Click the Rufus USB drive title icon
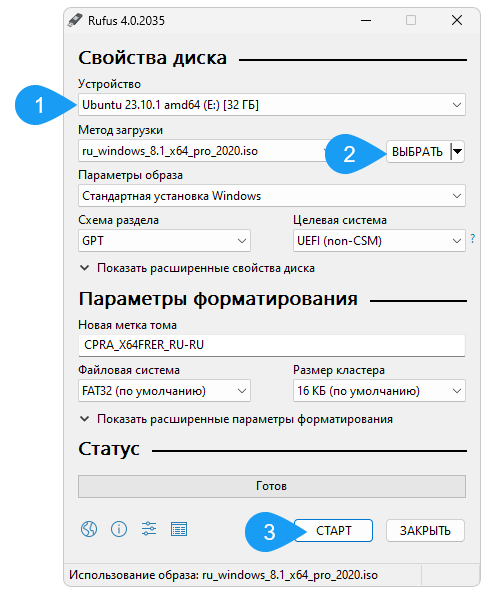The image size is (487, 594). click(x=75, y=20)
